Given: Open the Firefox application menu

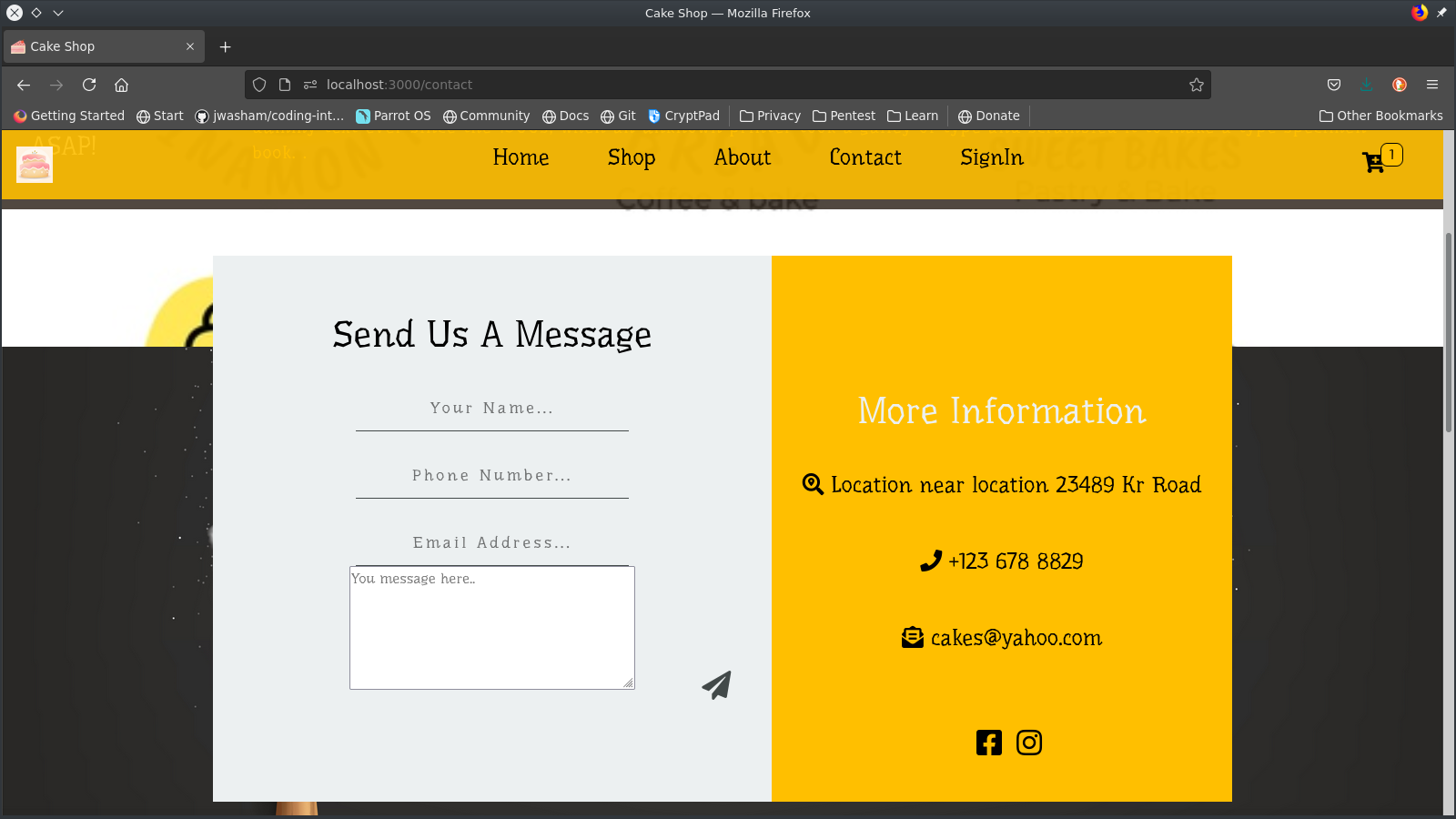Looking at the screenshot, I should pyautogui.click(x=1433, y=85).
